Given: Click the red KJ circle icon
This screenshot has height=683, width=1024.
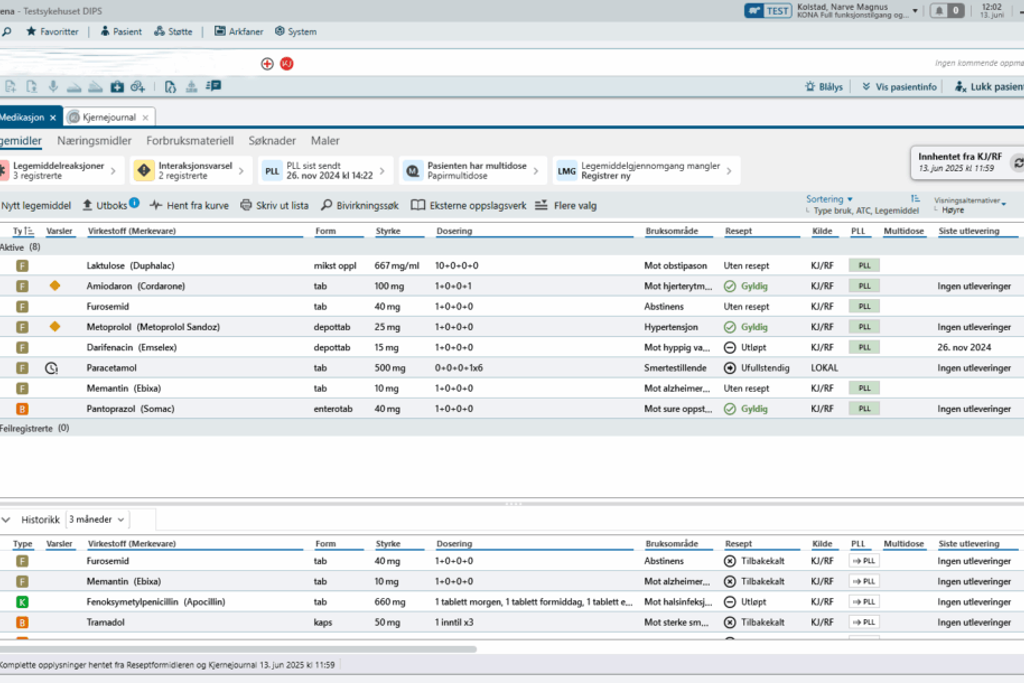Looking at the screenshot, I should [287, 63].
